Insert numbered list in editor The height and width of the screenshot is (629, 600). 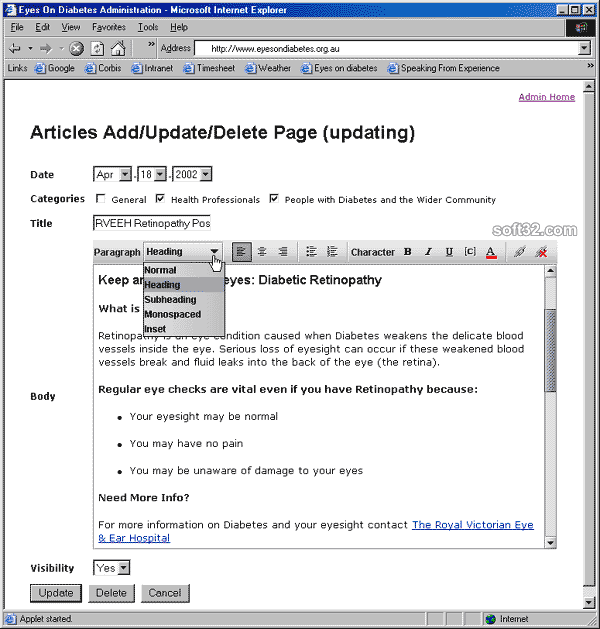click(332, 252)
